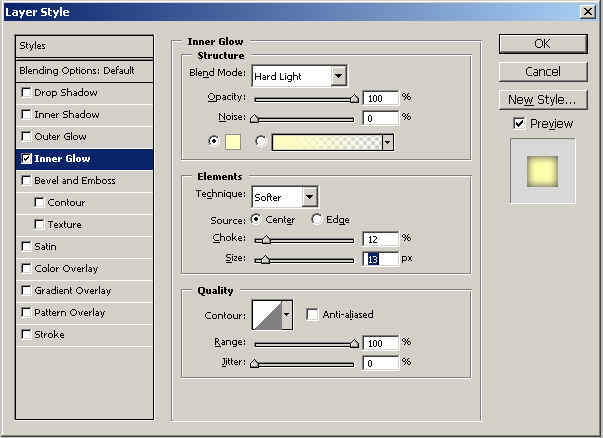Image resolution: width=603 pixels, height=438 pixels.
Task: Uncheck the Preview checkbox
Action: 519,123
